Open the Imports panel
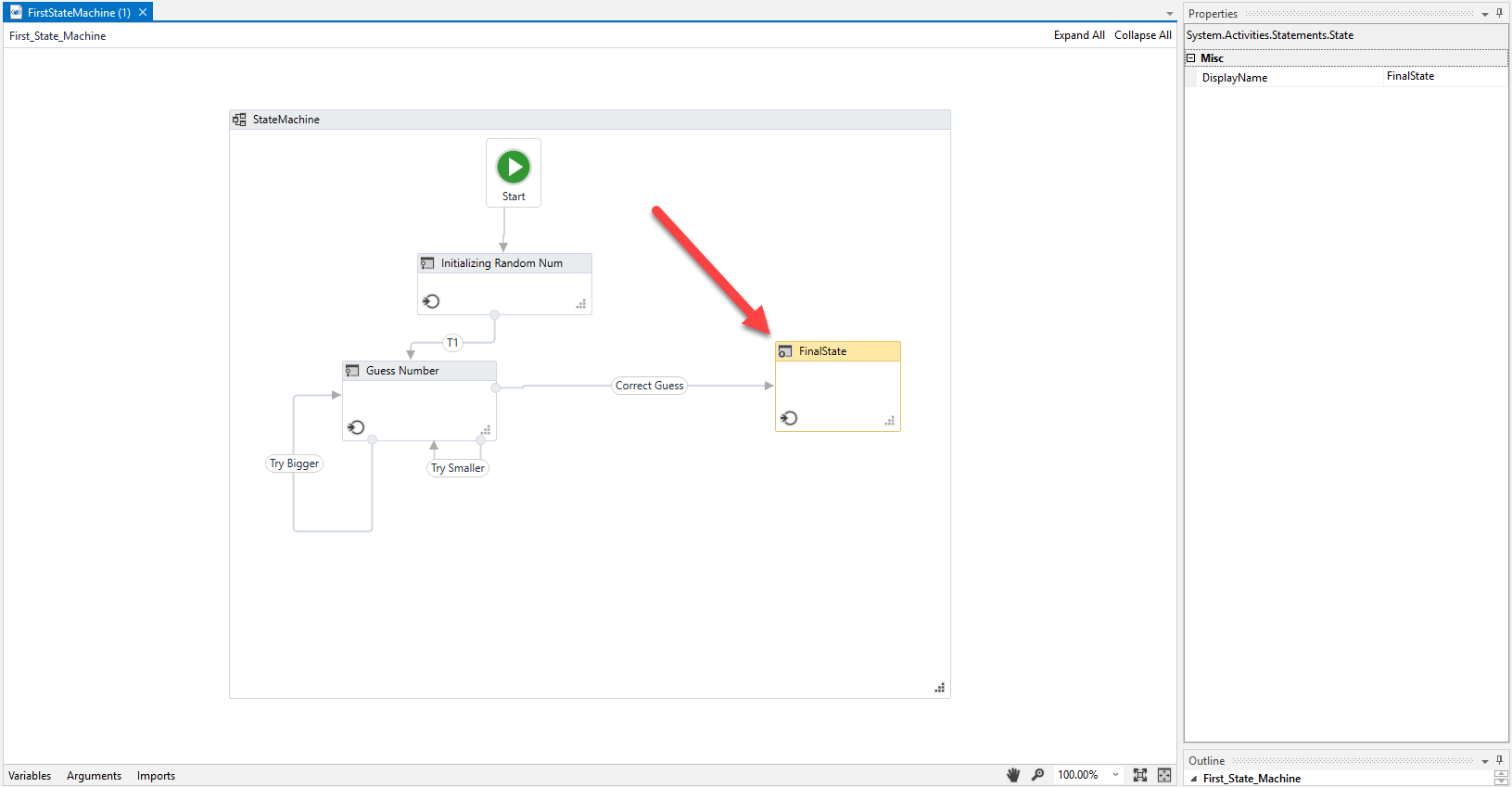The height and width of the screenshot is (787, 1512). tap(156, 776)
